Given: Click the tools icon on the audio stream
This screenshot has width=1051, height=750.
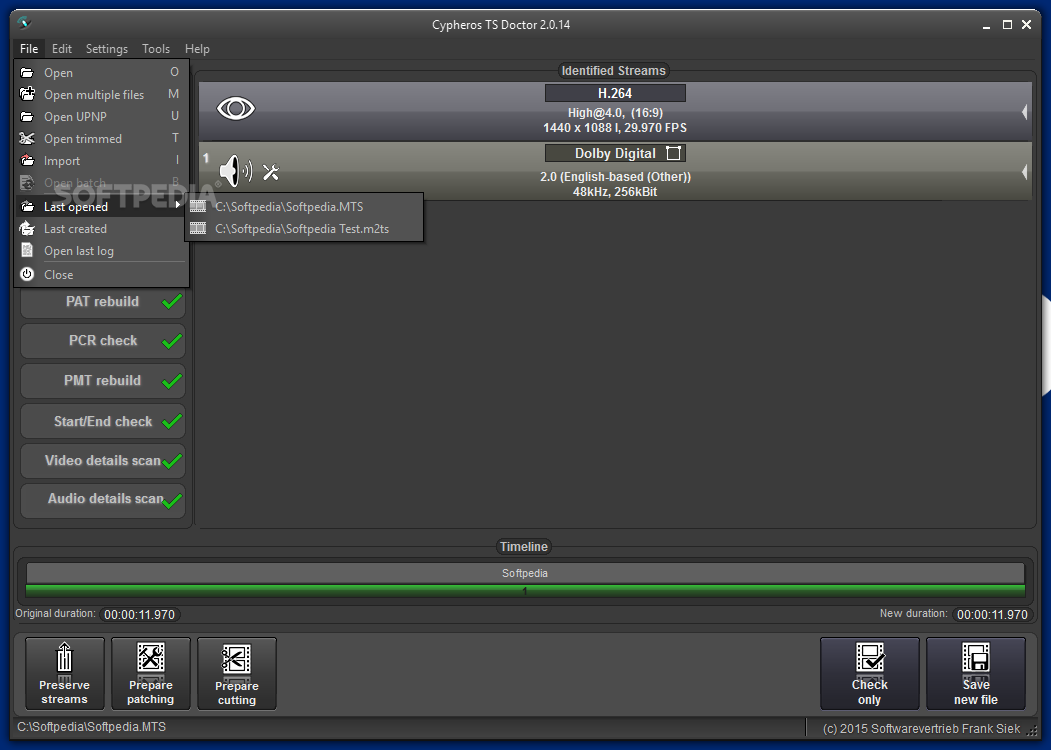Looking at the screenshot, I should point(271,172).
